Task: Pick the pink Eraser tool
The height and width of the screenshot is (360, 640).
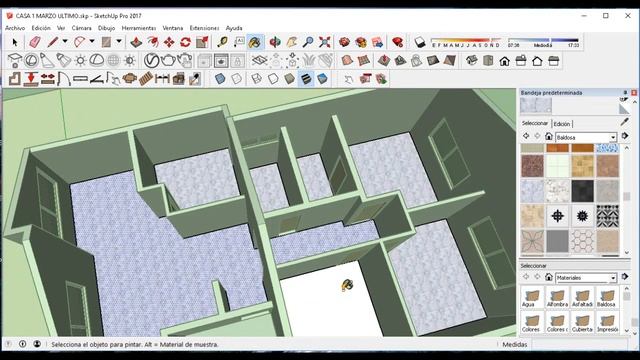Action: click(x=35, y=42)
